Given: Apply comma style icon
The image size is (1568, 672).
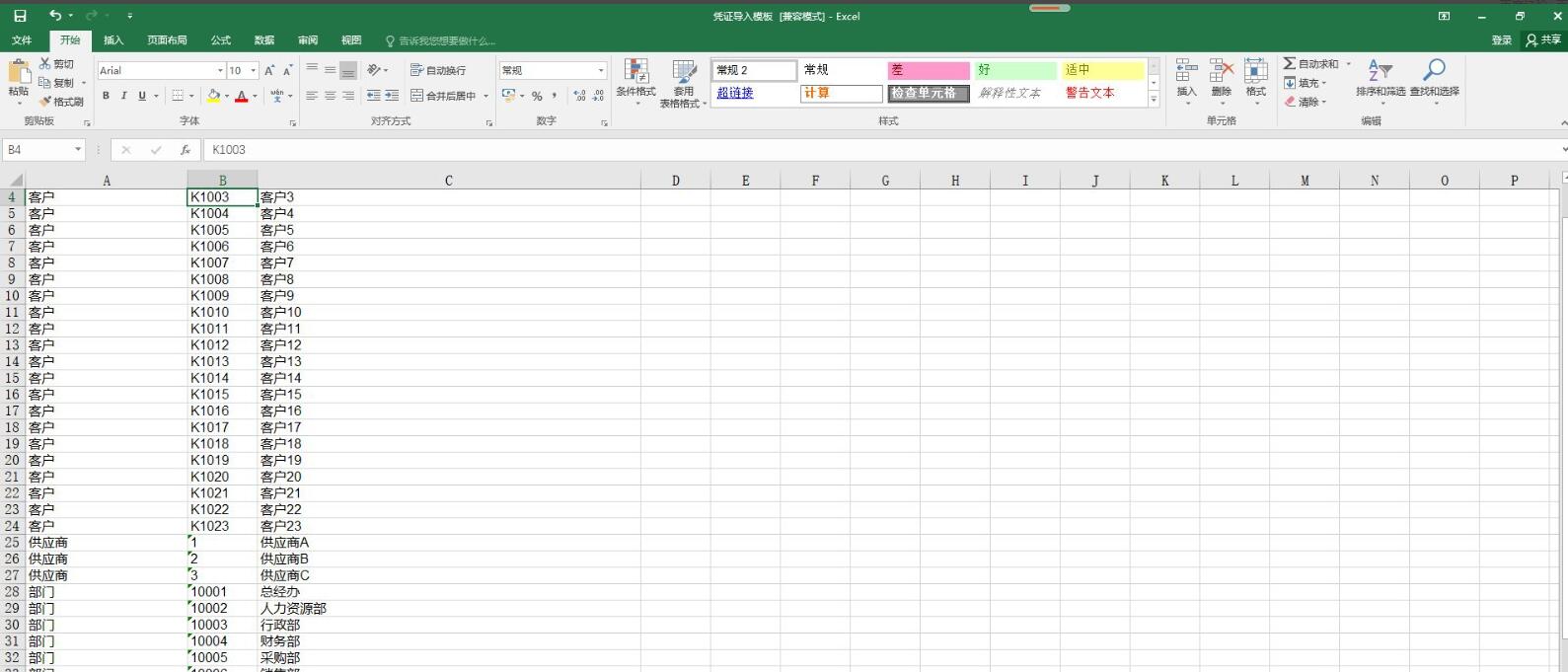Looking at the screenshot, I should click(x=555, y=96).
